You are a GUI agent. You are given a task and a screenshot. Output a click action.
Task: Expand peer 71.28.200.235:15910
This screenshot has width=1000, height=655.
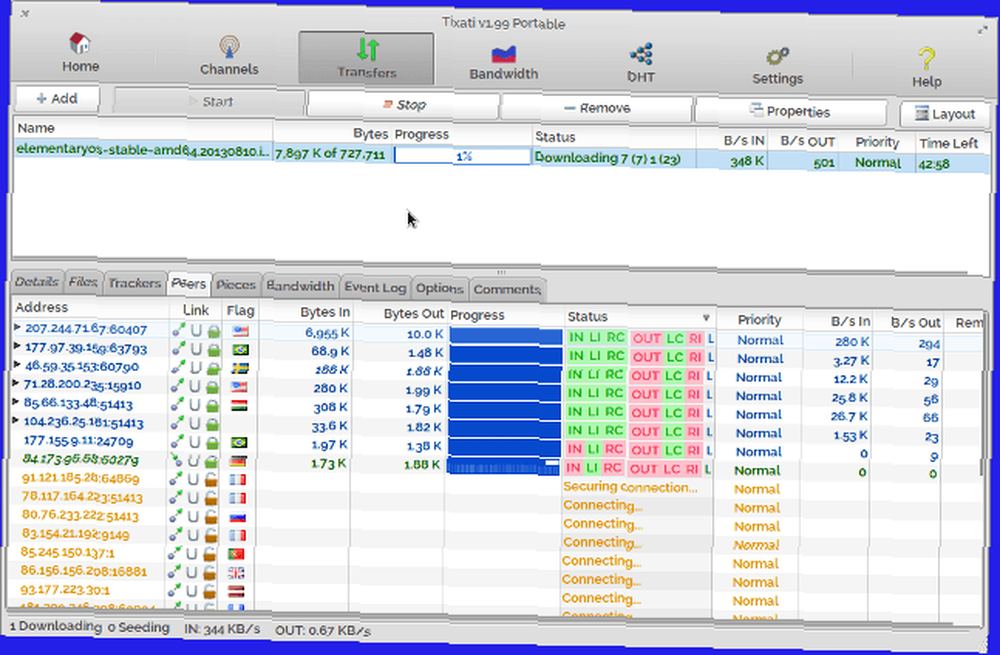point(16,383)
